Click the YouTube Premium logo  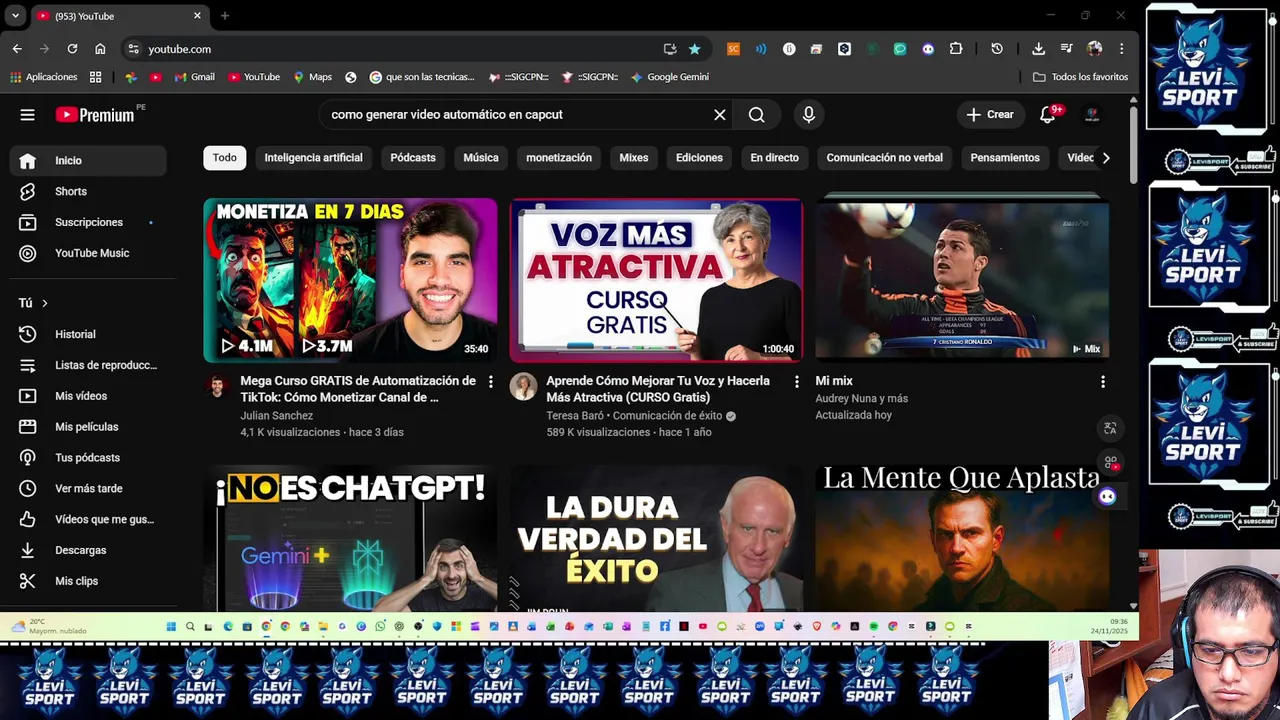(x=95, y=115)
